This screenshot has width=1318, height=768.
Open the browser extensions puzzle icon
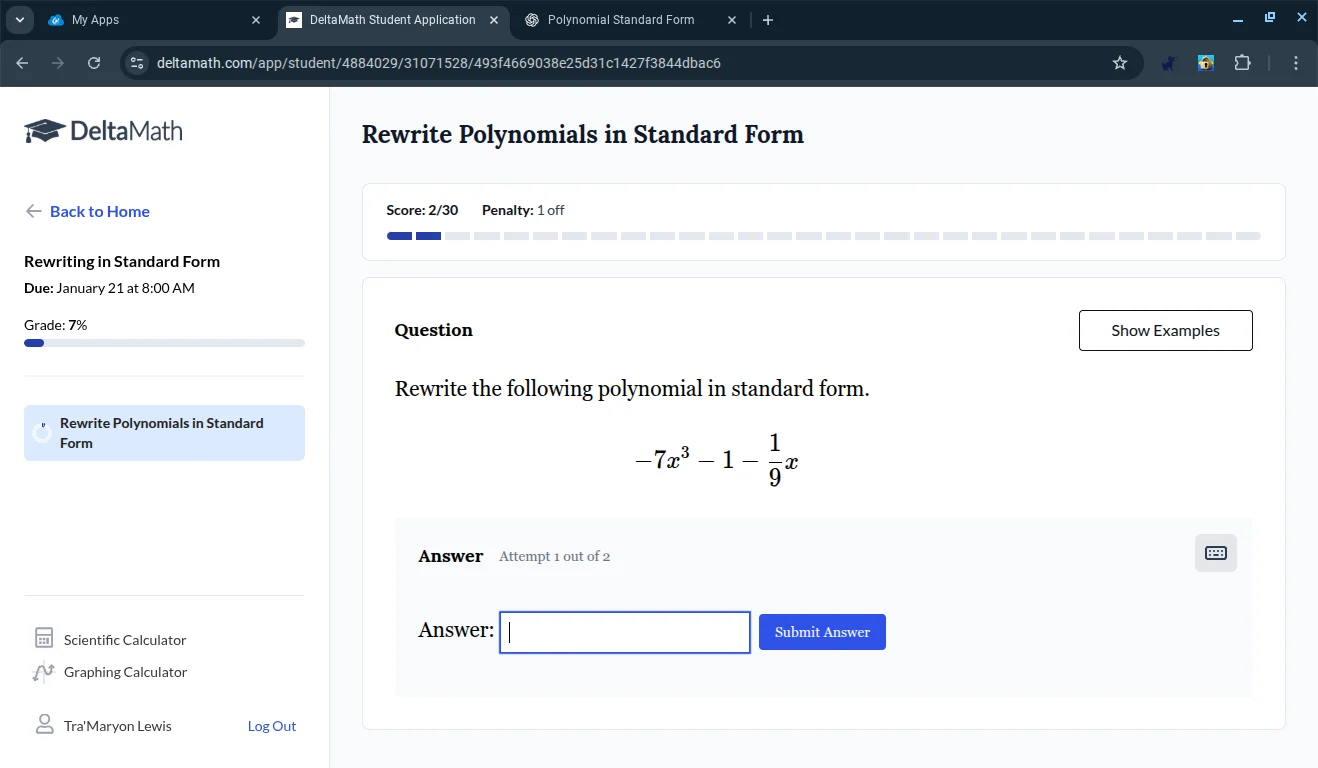[1242, 63]
